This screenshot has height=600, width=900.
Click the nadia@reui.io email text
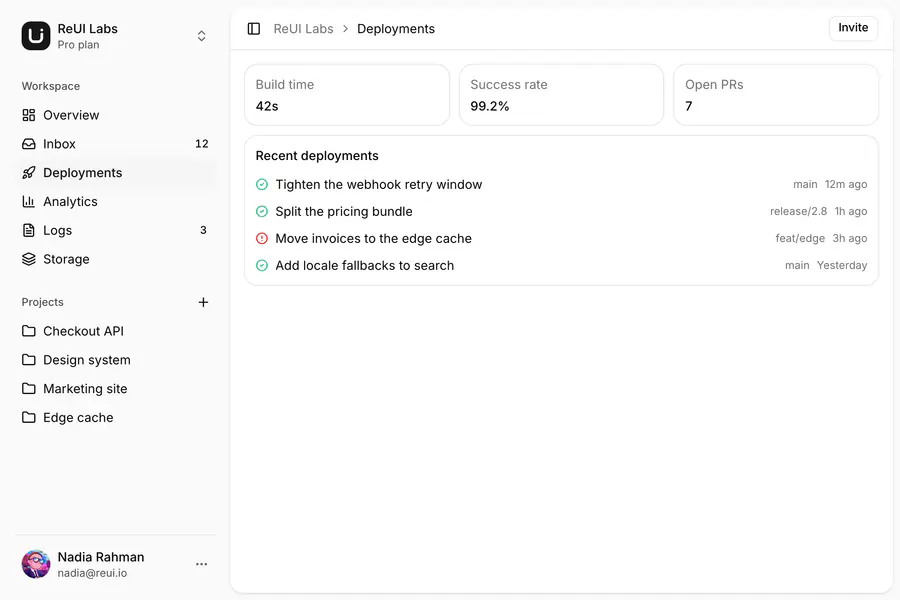tap(92, 573)
